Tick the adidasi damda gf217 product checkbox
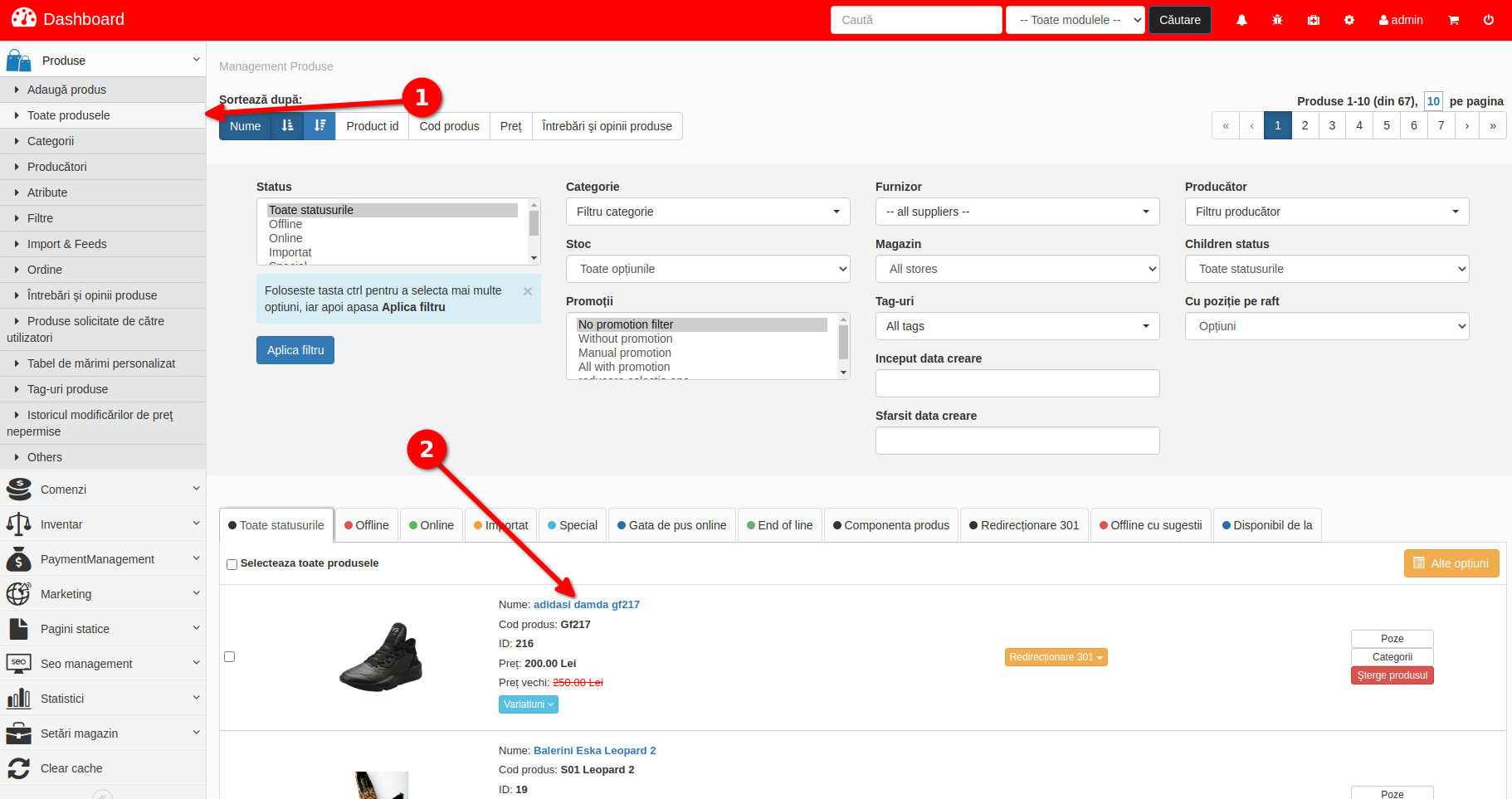This screenshot has width=1512, height=799. point(230,656)
